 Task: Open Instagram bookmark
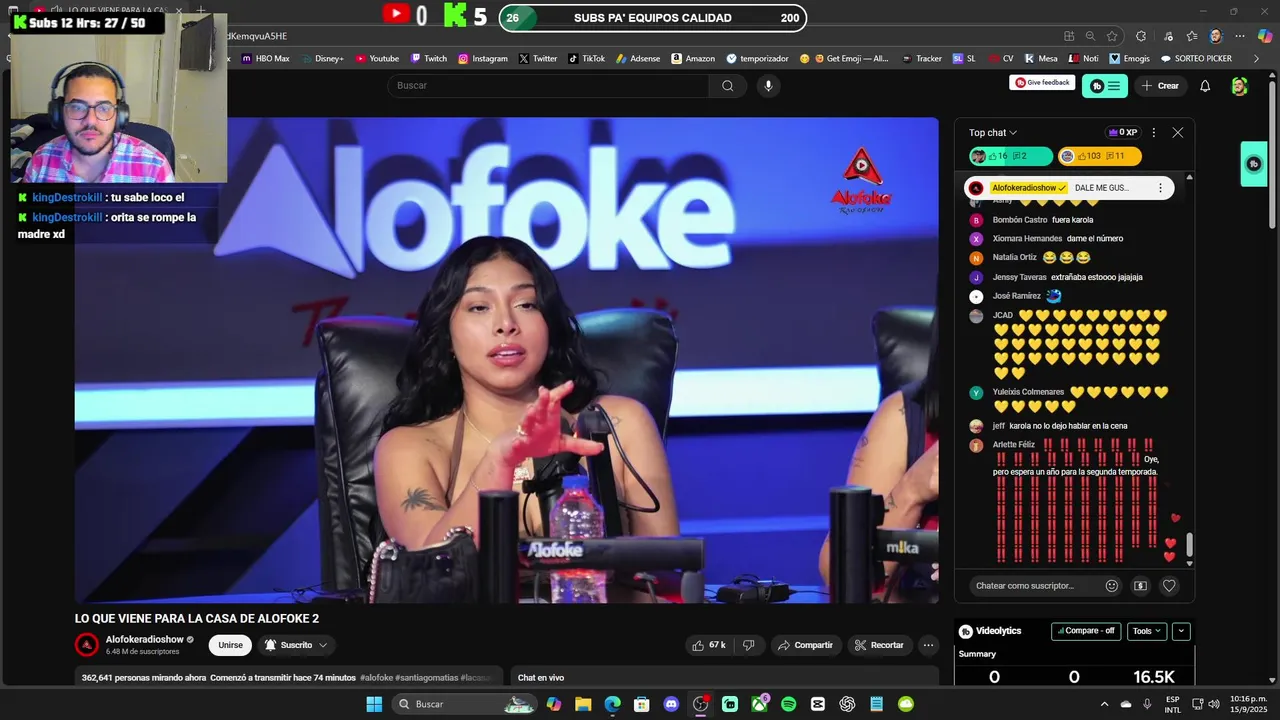click(x=483, y=59)
